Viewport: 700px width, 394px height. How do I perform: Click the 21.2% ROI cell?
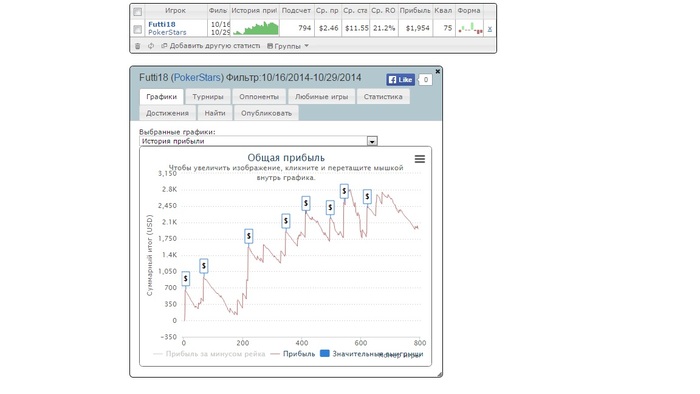click(384, 28)
